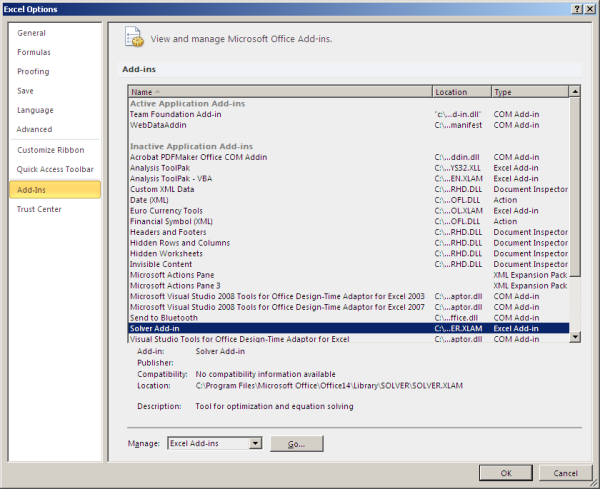Dismiss dialog with the Cancel button
Image resolution: width=600 pixels, height=489 pixels.
[565, 473]
